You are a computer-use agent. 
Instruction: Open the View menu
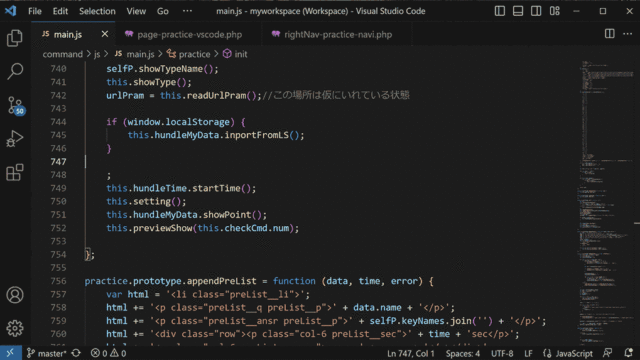click(x=136, y=11)
